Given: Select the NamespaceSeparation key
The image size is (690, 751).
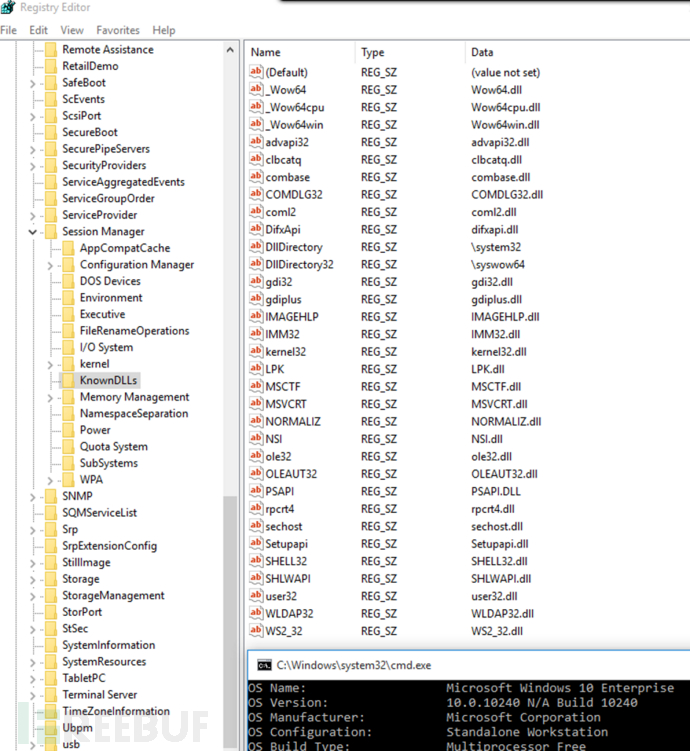Looking at the screenshot, I should point(134,413).
